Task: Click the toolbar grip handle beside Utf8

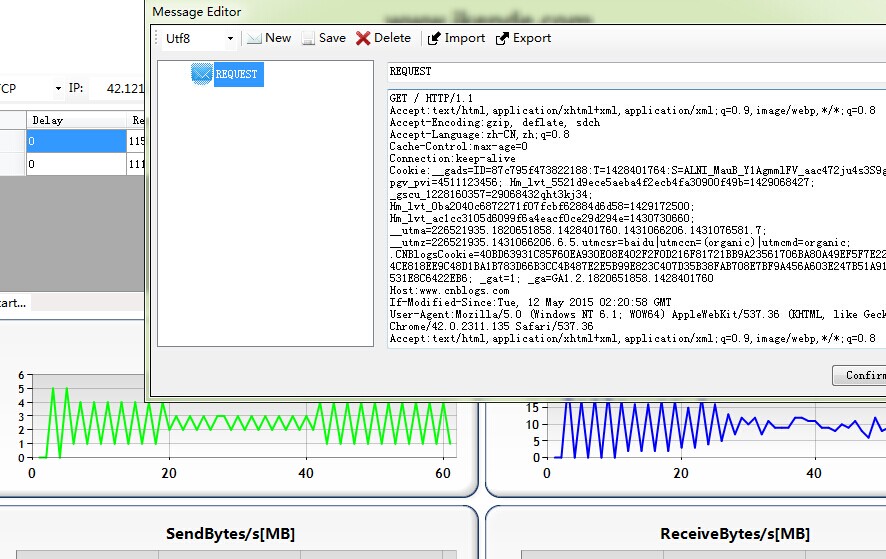Action: click(x=157, y=38)
